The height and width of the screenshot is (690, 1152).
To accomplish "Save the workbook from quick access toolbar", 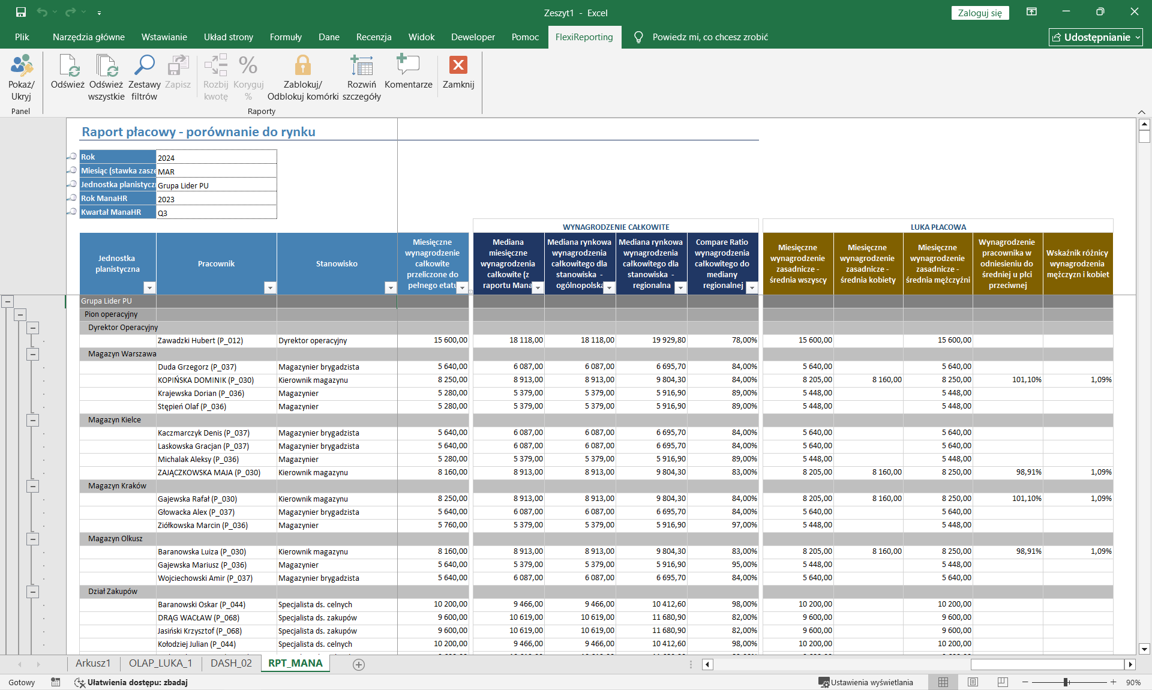I will point(20,12).
